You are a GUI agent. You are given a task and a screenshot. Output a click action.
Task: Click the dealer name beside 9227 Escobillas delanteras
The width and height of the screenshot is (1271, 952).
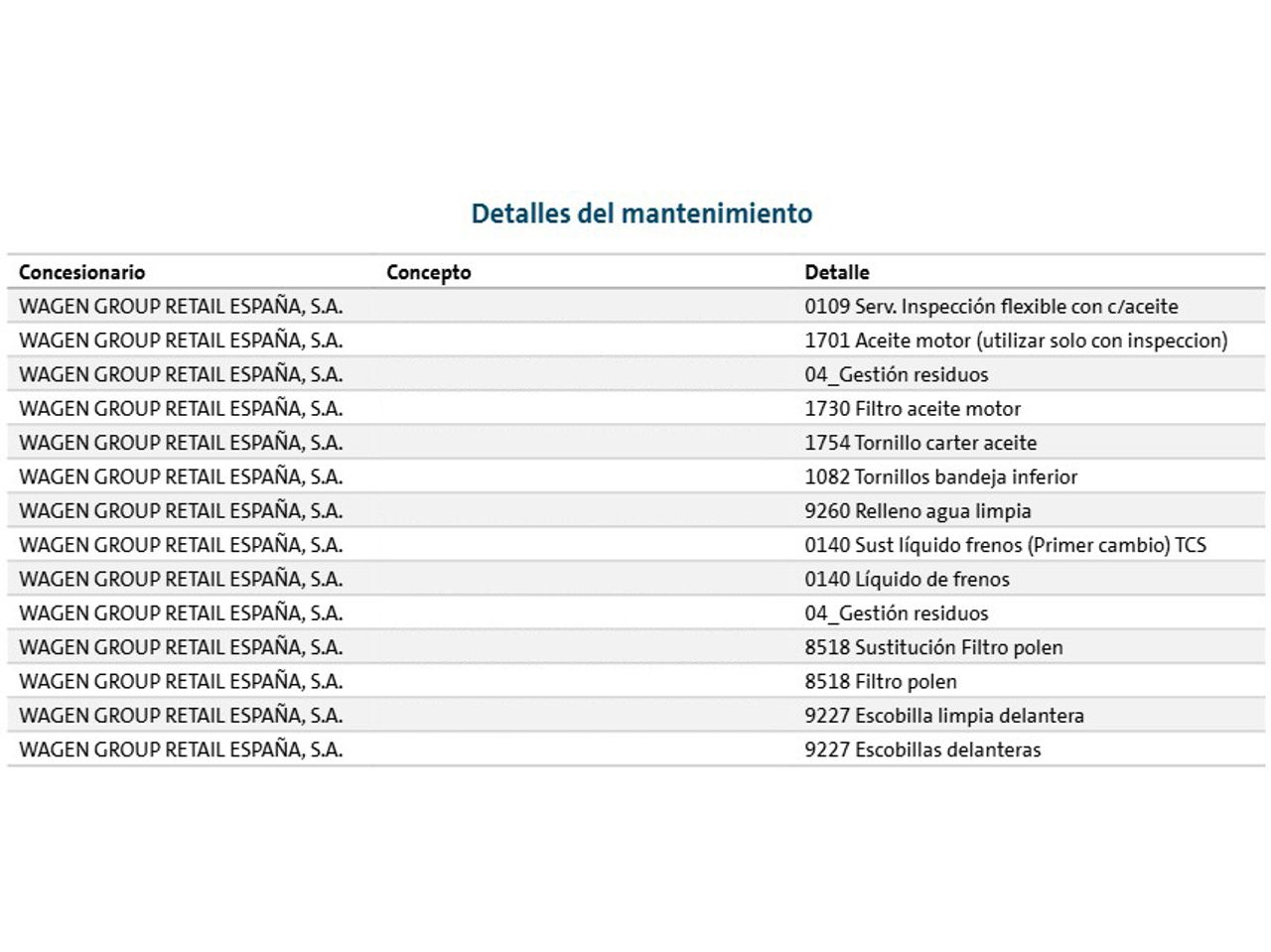click(181, 749)
